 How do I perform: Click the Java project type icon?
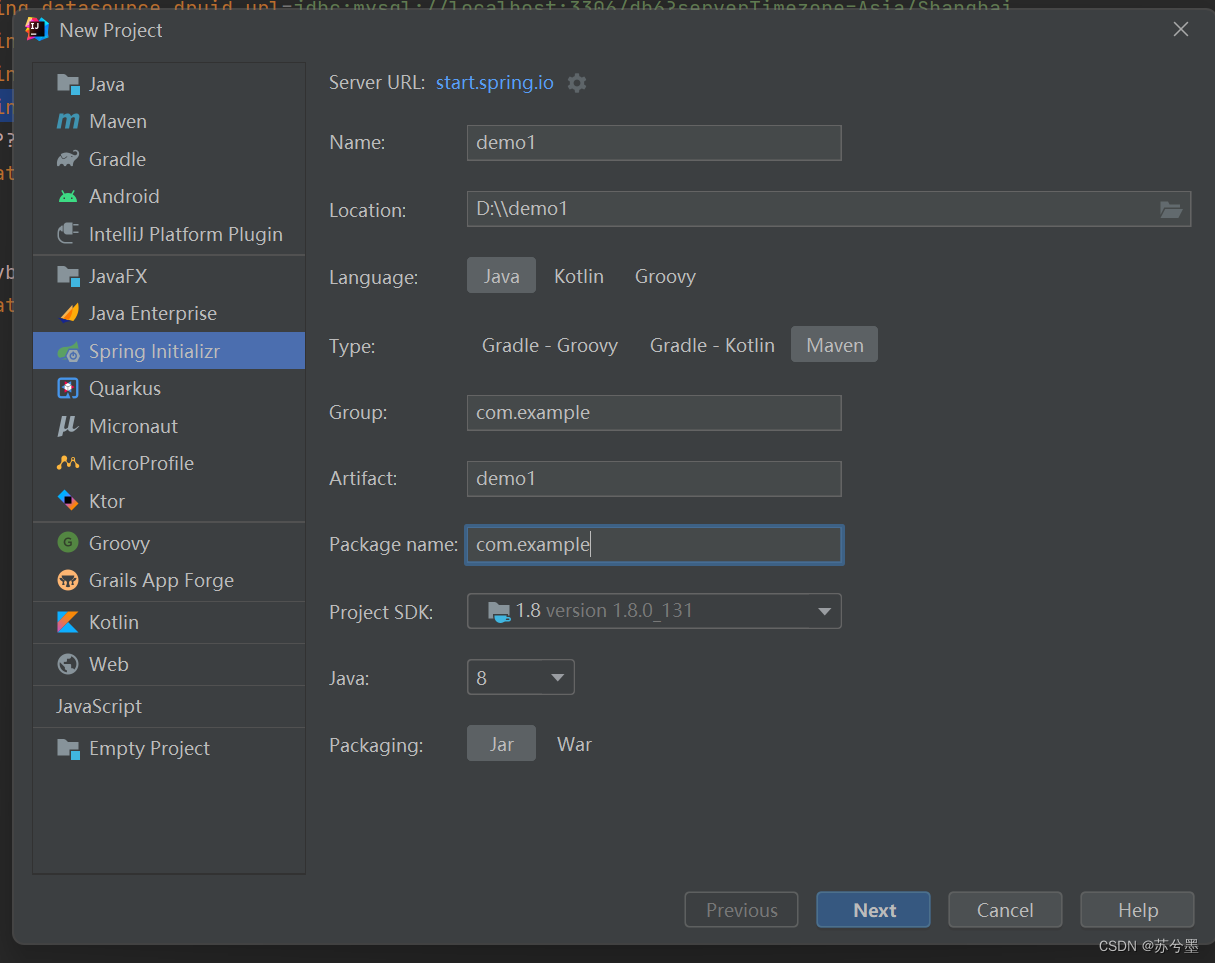(68, 84)
